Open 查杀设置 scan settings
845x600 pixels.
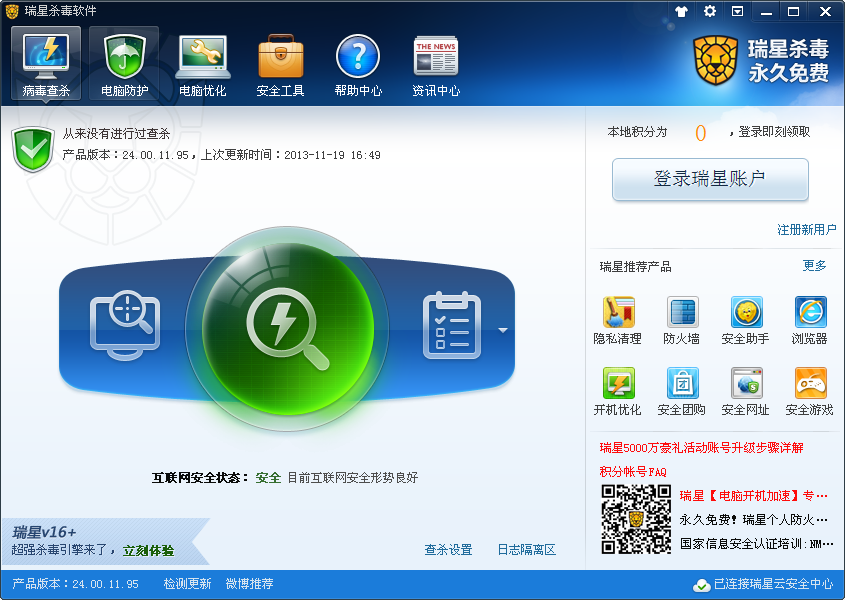tap(448, 548)
